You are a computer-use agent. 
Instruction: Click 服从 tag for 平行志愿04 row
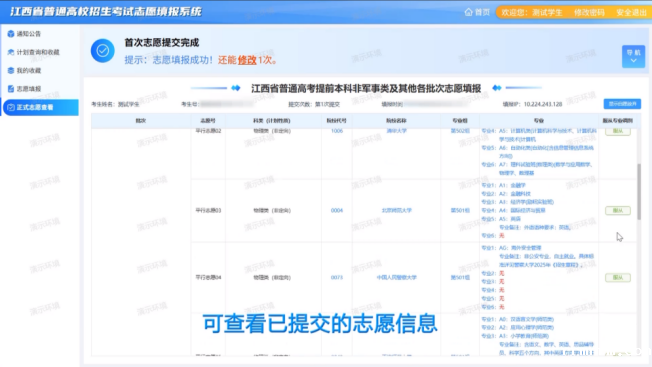coord(617,277)
